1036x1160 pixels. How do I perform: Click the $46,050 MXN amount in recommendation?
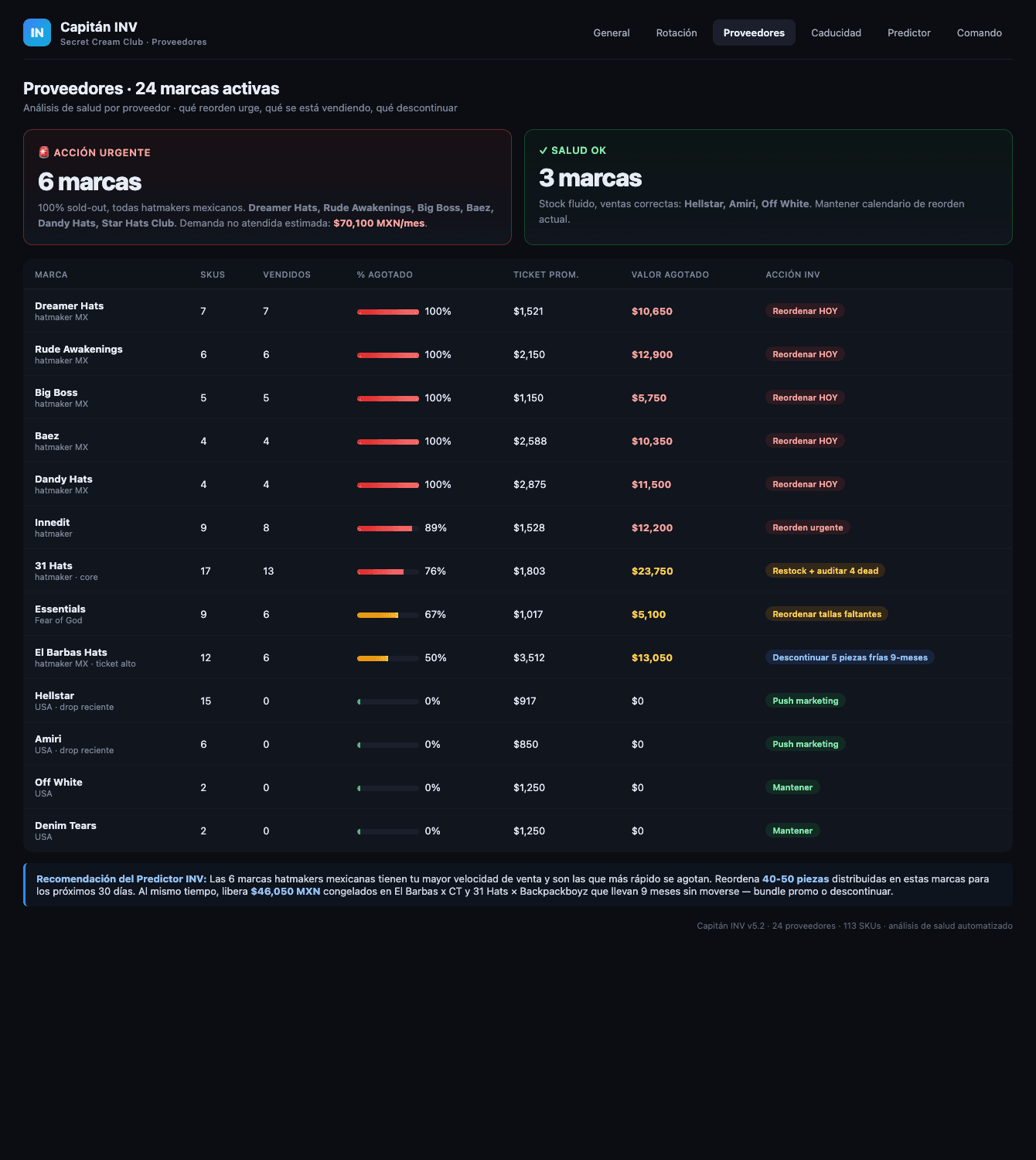pos(285,892)
